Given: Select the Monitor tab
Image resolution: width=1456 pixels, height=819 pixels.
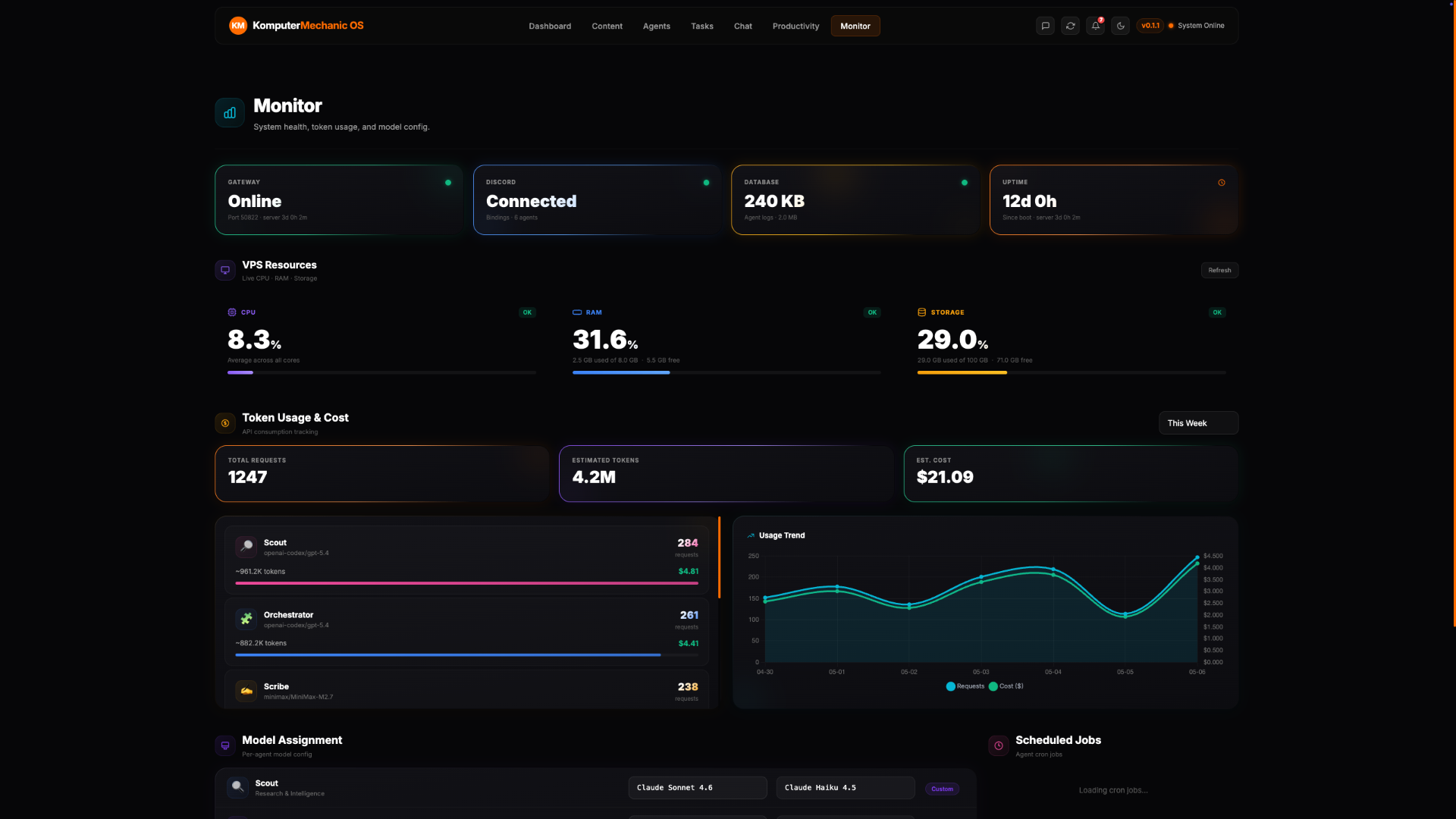Looking at the screenshot, I should tap(855, 26).
